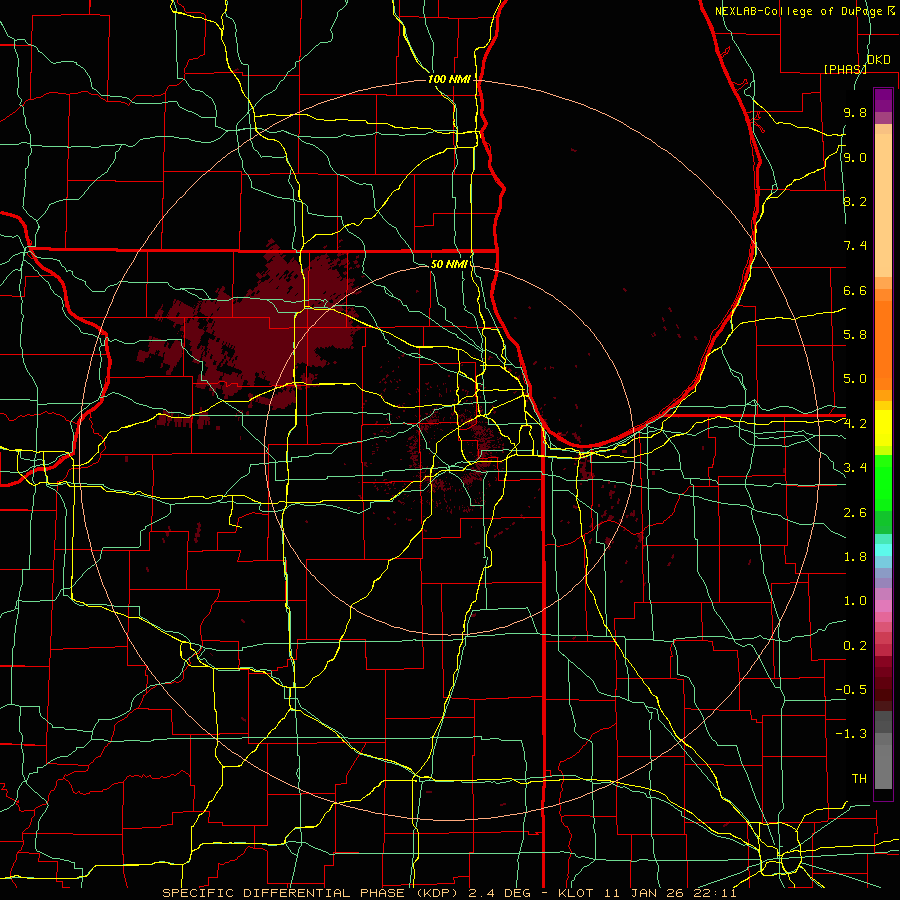The width and height of the screenshot is (900, 900).
Task: Click the NEXLAB logo mark after DuPage
Action: coord(891,11)
